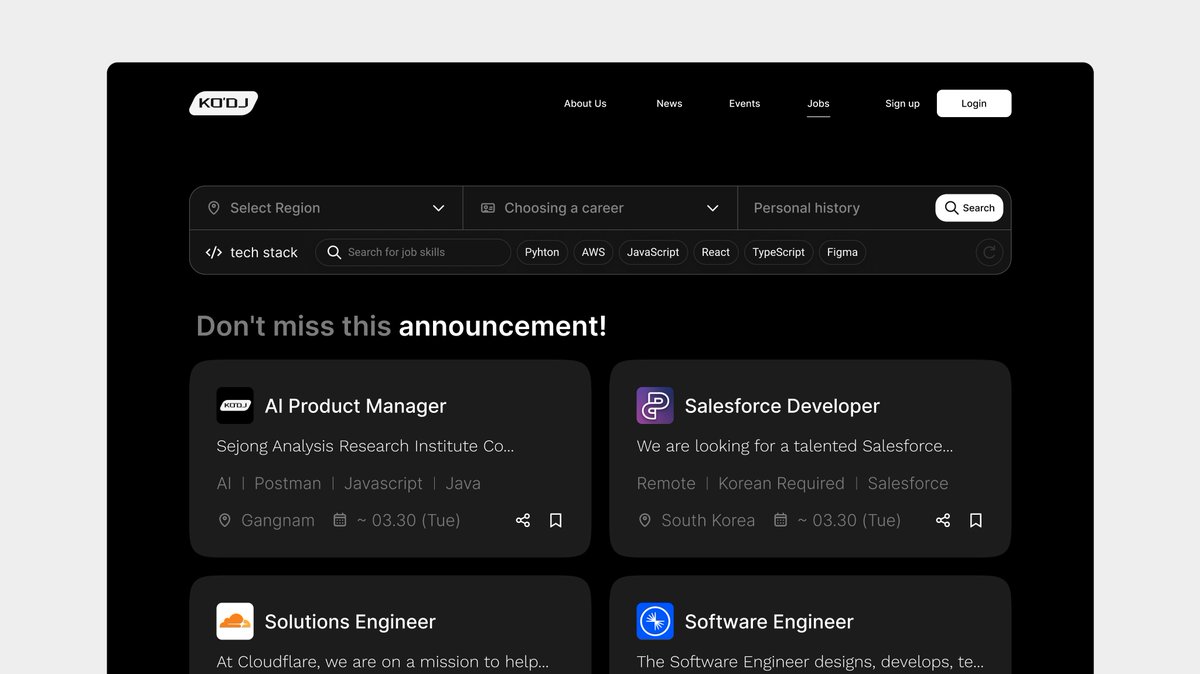
Task: Bookmark the AI Product Manager posting
Action: (x=556, y=520)
